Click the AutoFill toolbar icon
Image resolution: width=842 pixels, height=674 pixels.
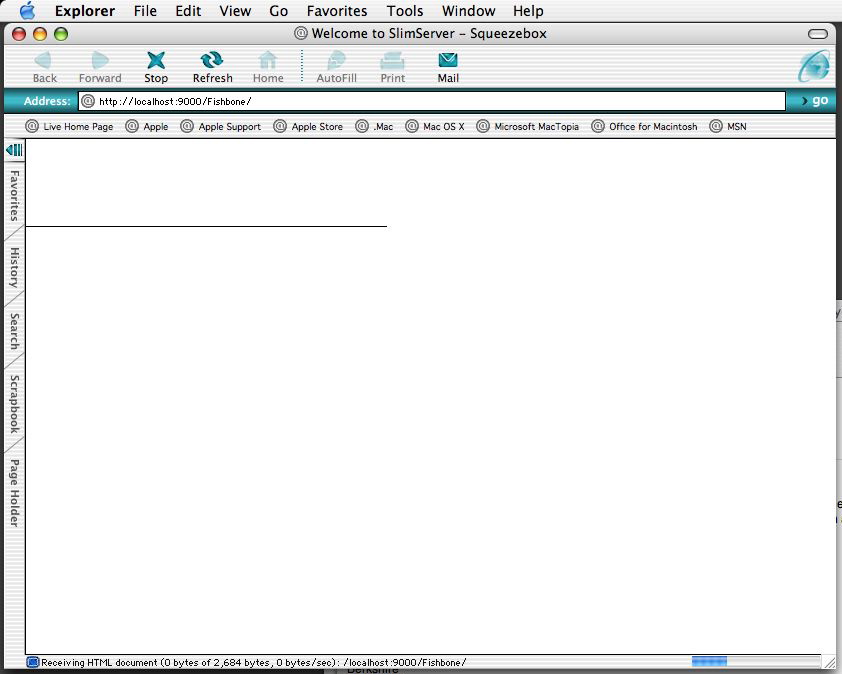click(x=336, y=62)
